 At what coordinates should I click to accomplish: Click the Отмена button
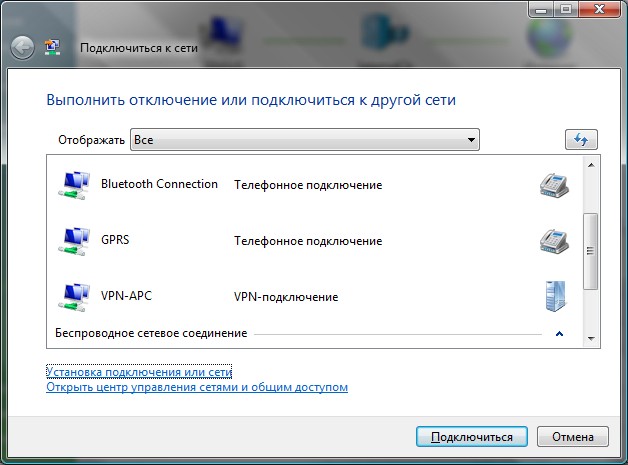(573, 437)
